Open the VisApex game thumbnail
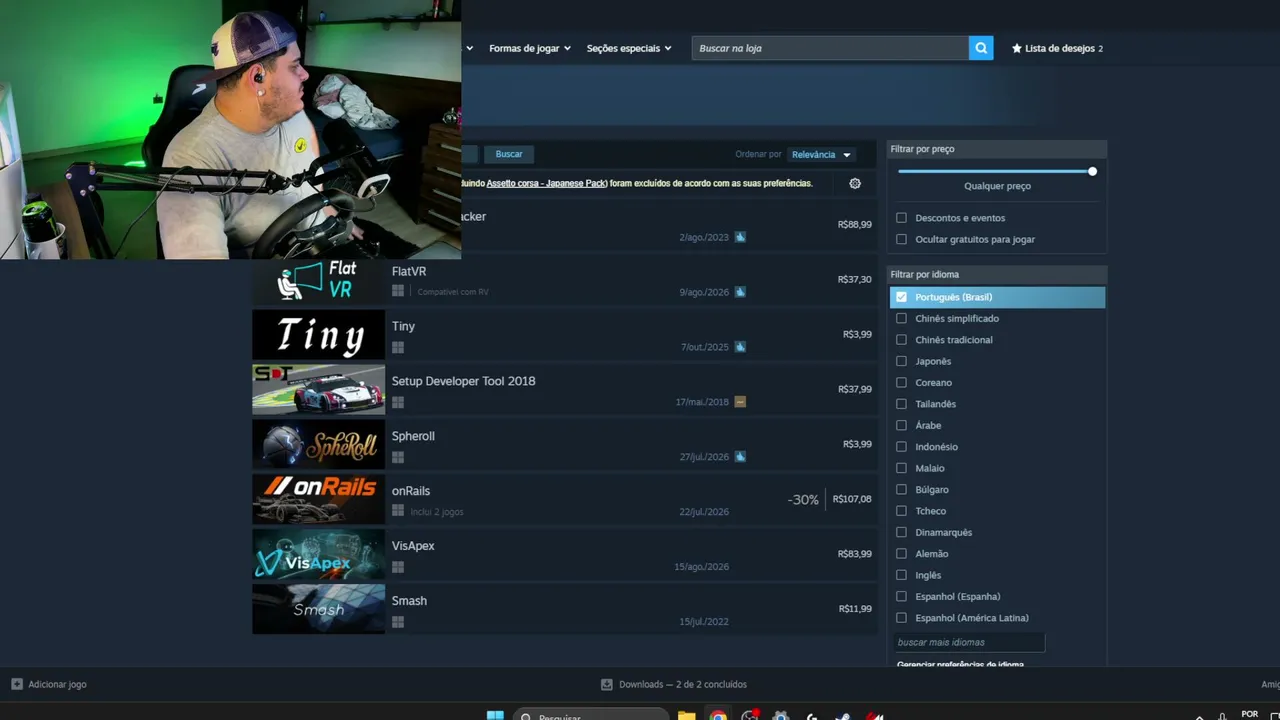This screenshot has height=720, width=1280. click(x=318, y=554)
